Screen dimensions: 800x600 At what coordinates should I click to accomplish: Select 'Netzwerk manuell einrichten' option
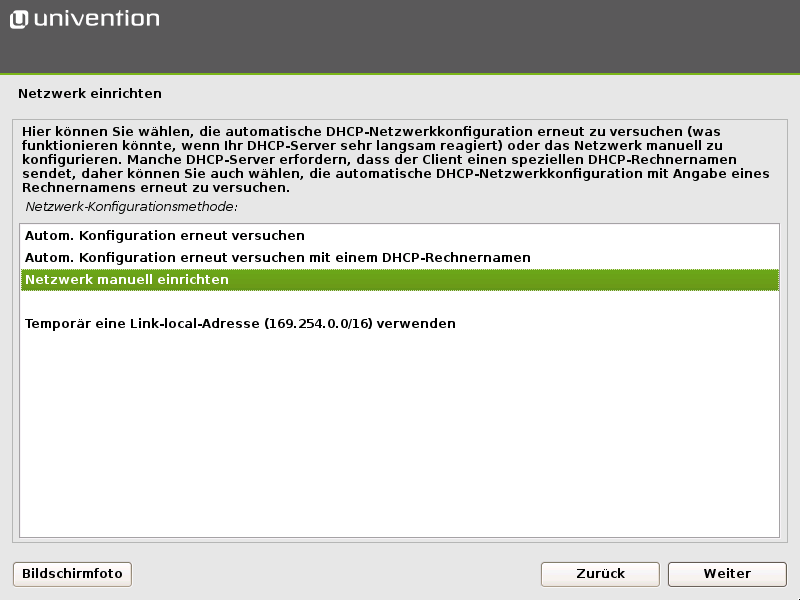(x=127, y=280)
